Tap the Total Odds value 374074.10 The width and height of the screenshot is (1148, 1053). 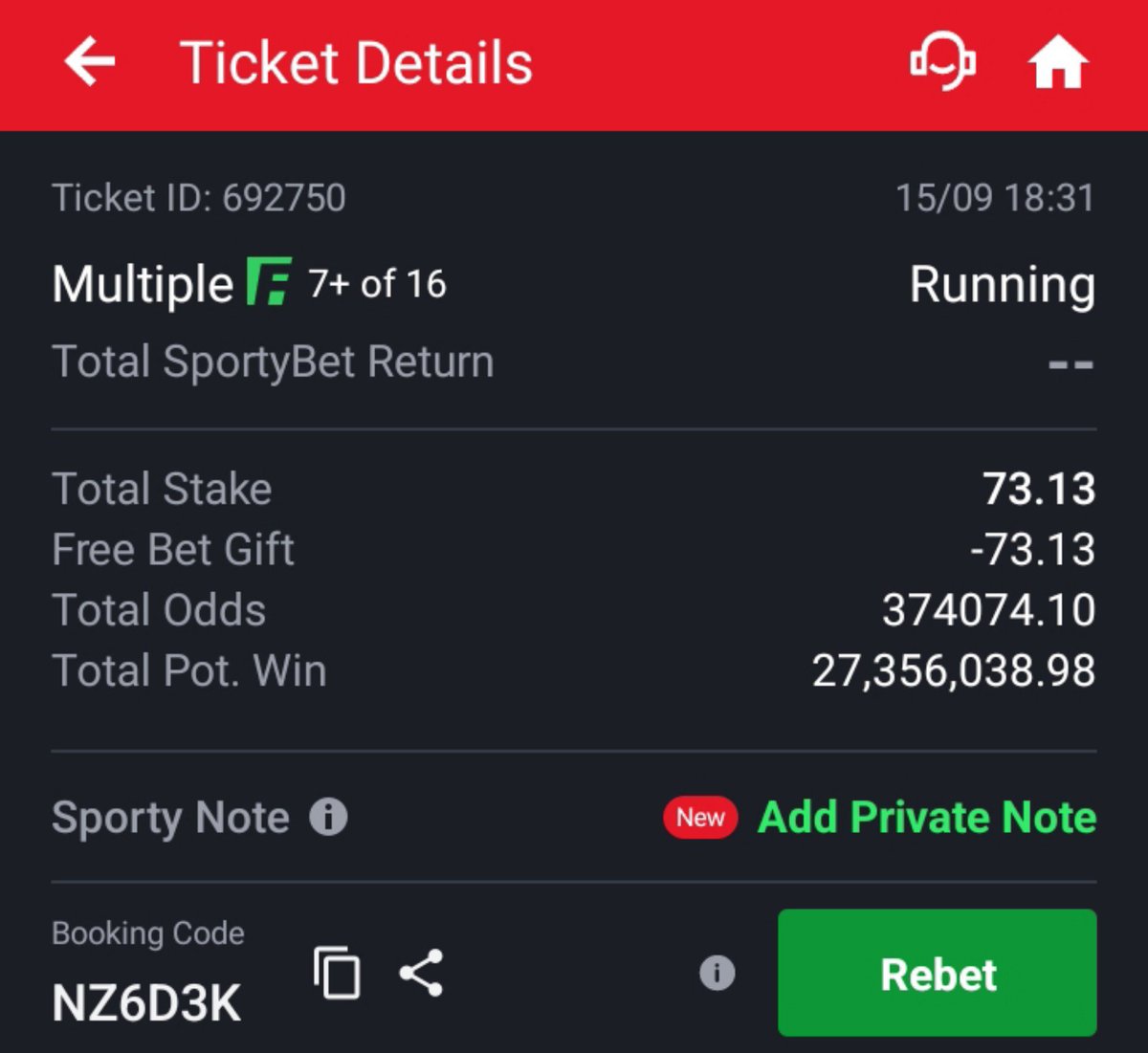coord(989,610)
